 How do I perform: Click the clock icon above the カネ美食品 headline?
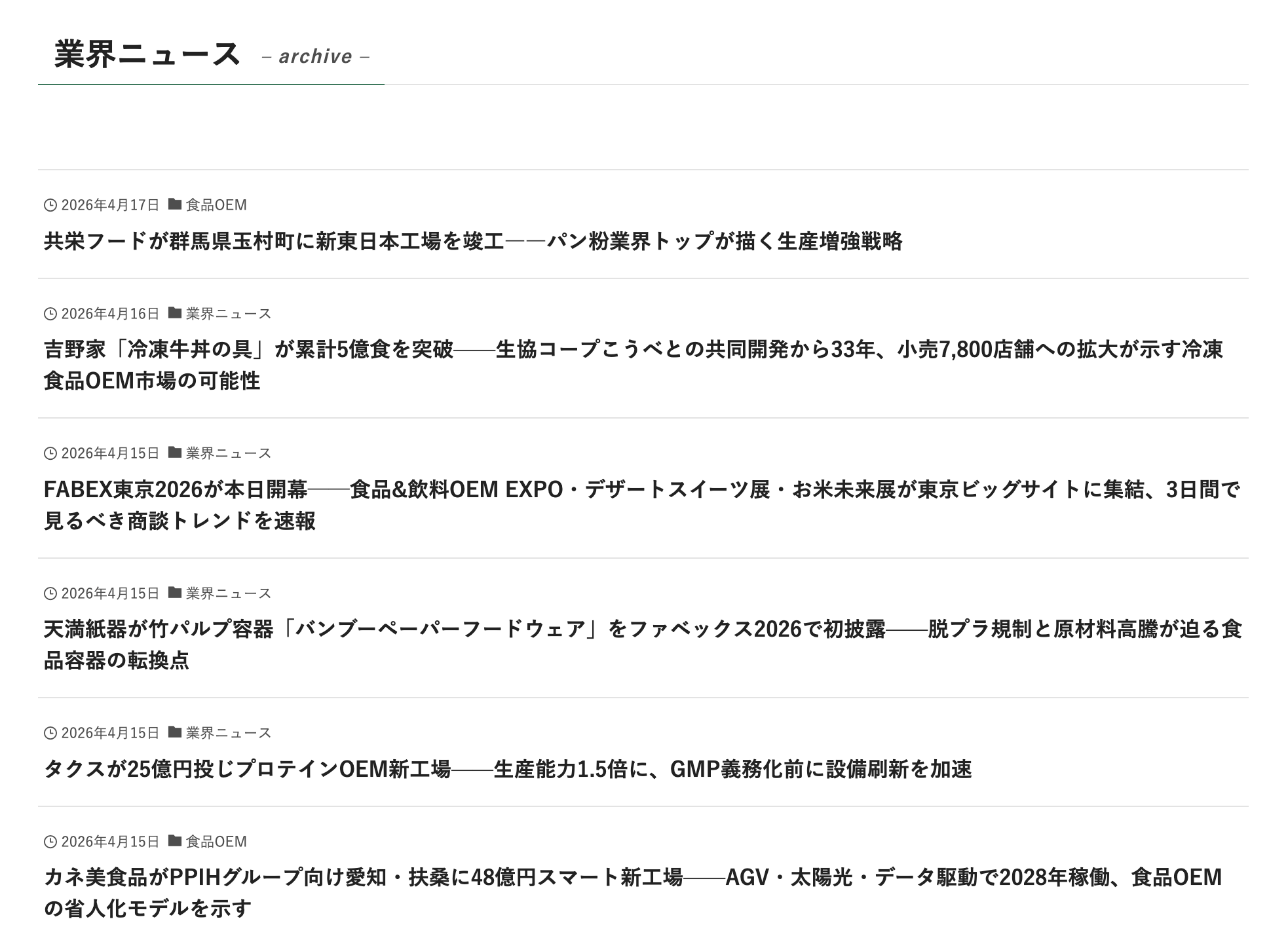[x=50, y=842]
